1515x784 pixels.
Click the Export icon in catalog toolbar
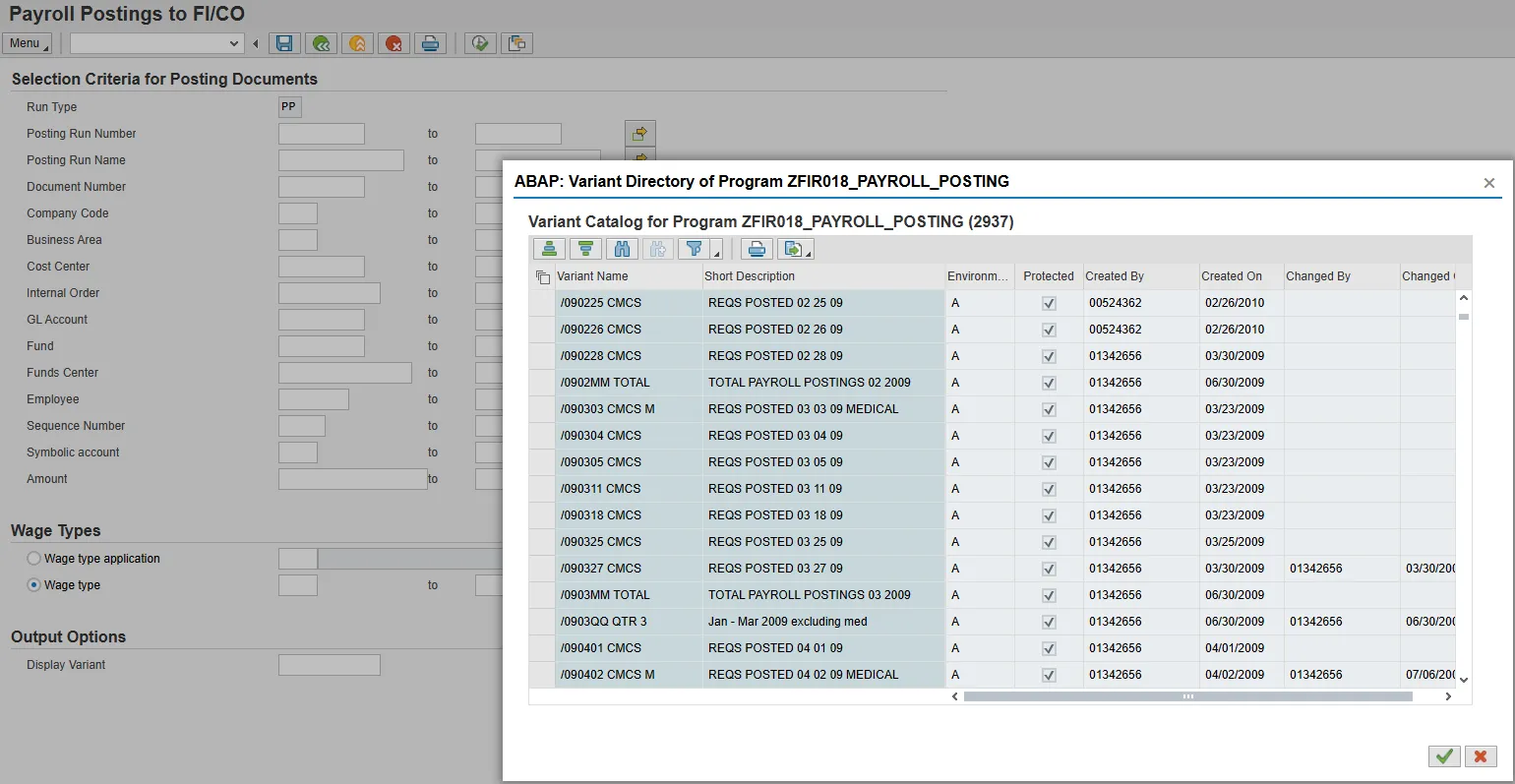pyautogui.click(x=792, y=249)
